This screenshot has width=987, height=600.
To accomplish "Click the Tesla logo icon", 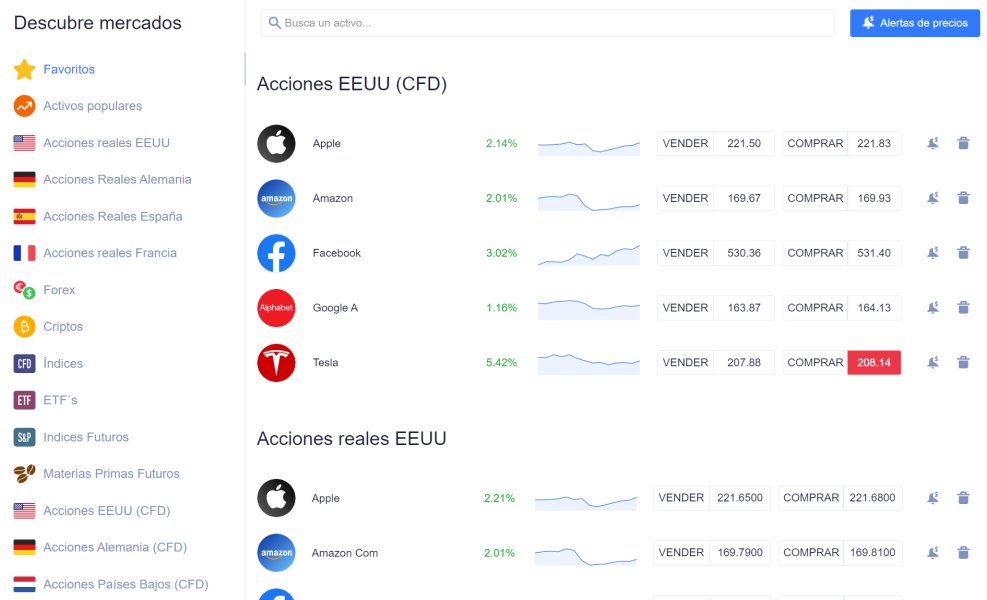I will [276, 362].
